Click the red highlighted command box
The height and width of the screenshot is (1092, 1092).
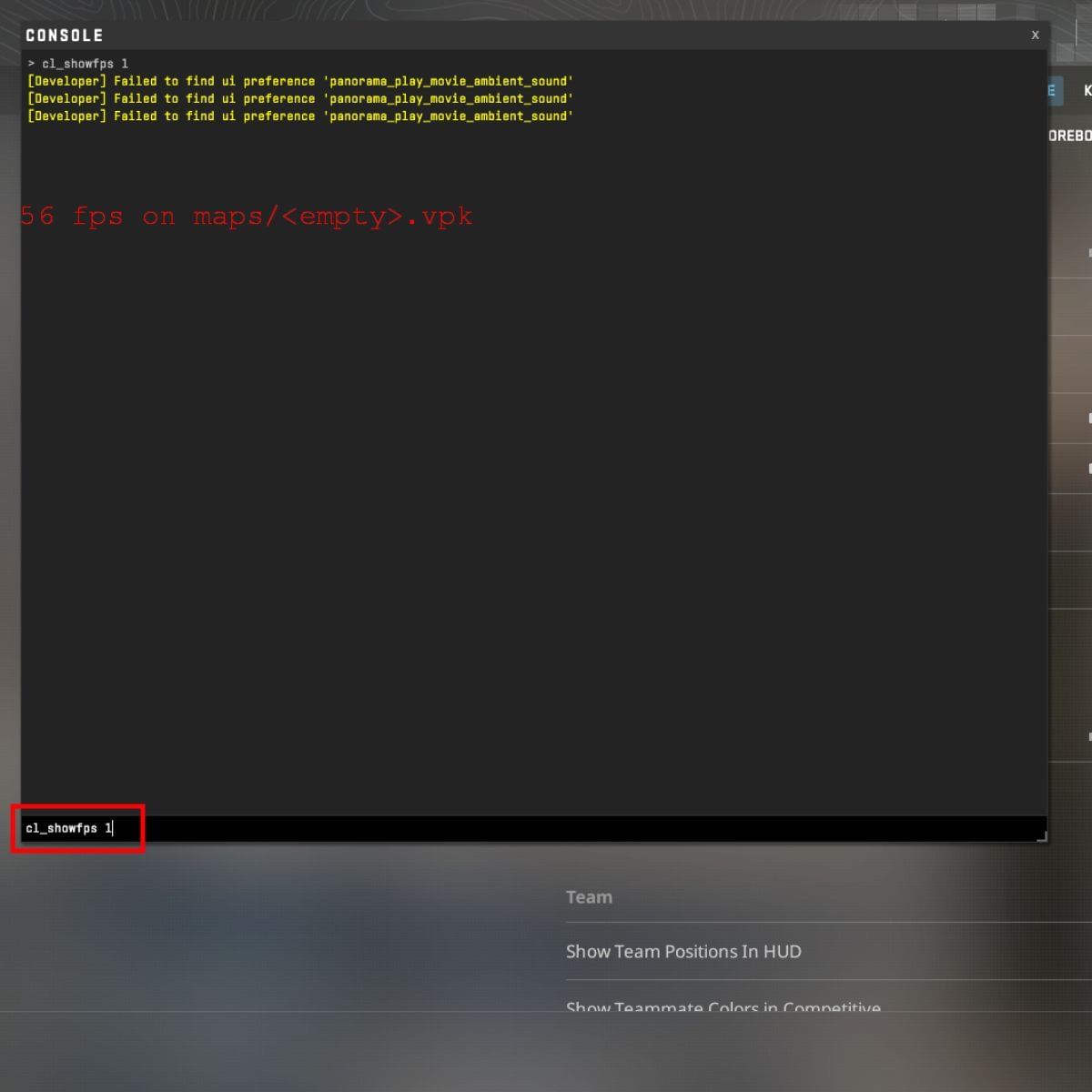click(x=77, y=828)
